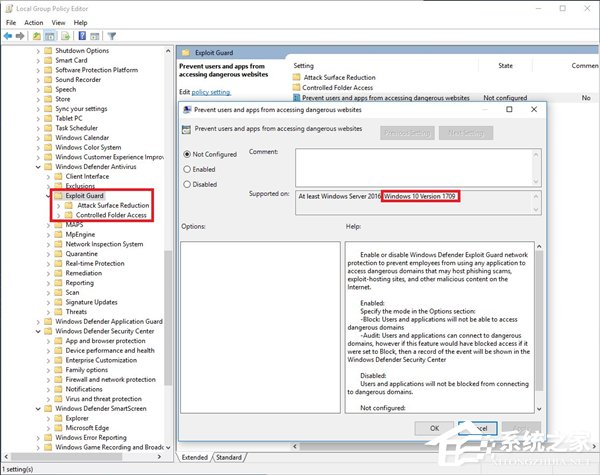
Task: Click the folder icon beside Threats
Action: tap(58, 312)
